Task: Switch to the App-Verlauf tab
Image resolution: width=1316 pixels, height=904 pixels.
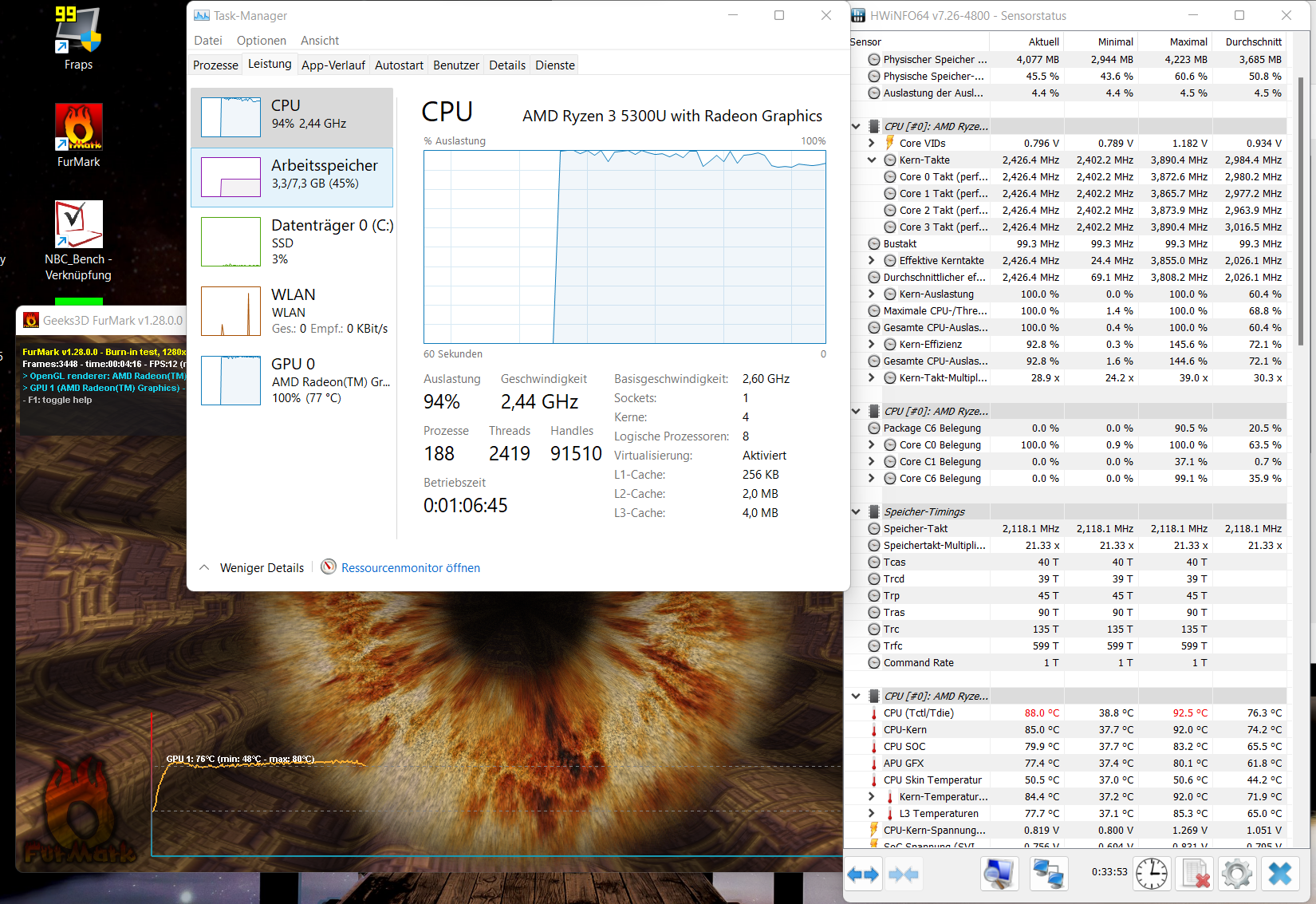Action: point(333,65)
